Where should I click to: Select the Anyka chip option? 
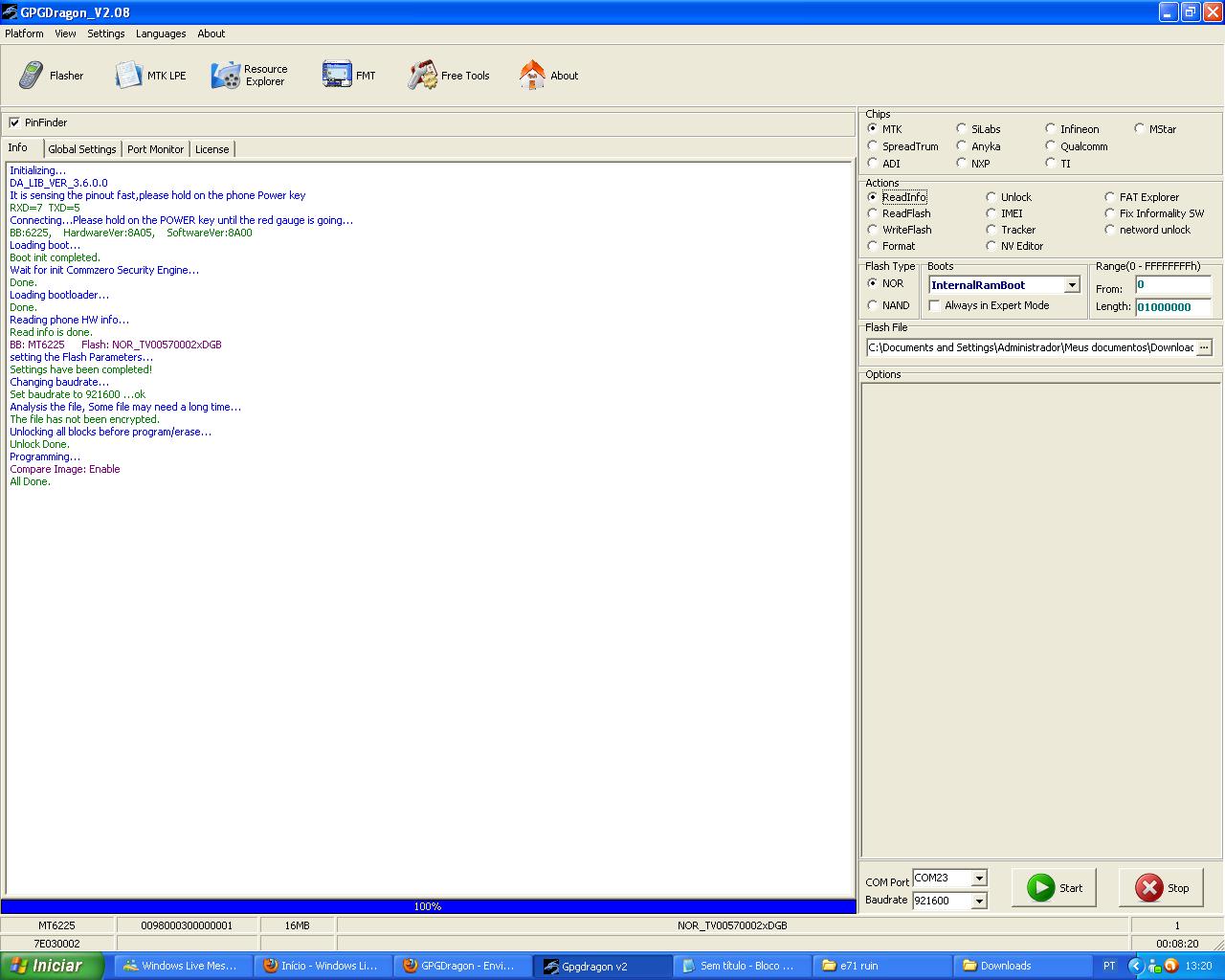961,145
